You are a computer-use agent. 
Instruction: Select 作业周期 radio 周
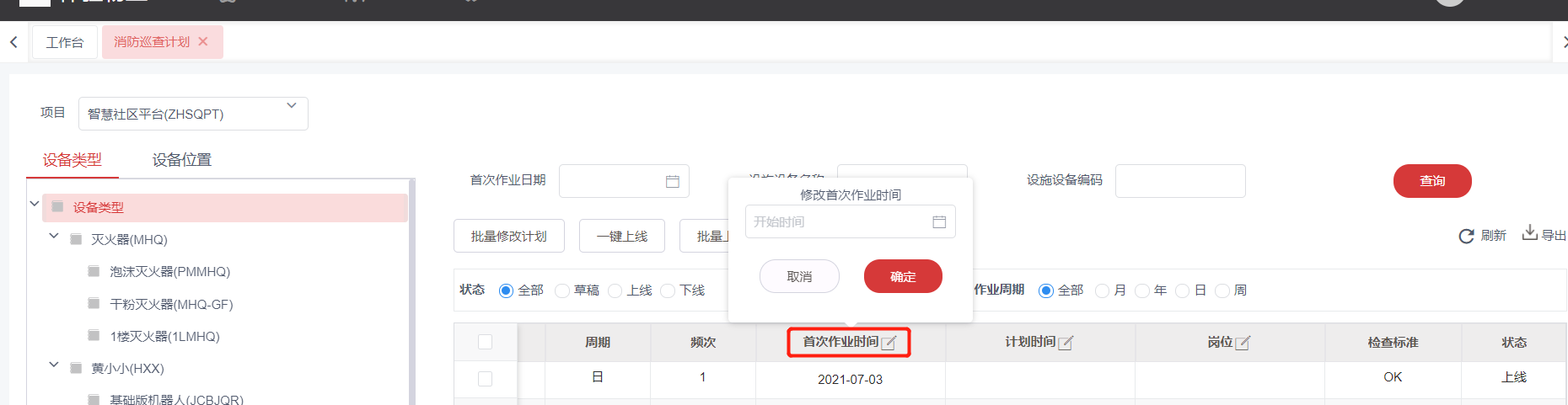pos(1222,290)
